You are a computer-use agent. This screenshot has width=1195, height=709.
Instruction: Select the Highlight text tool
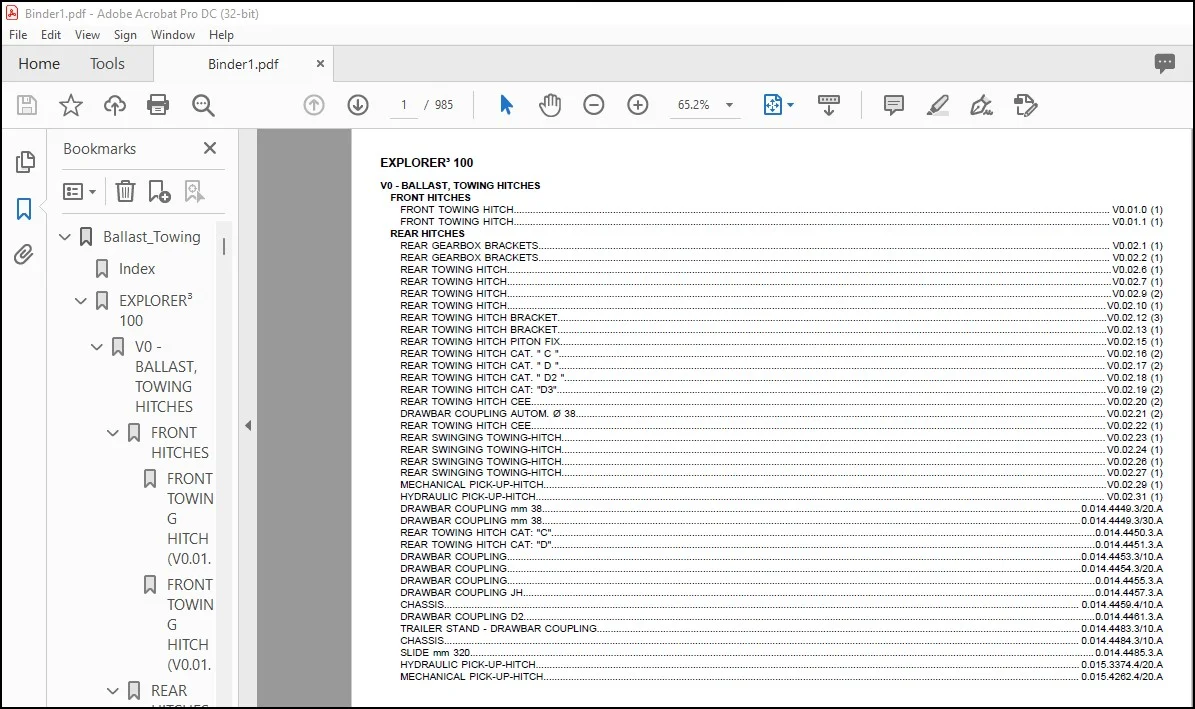point(937,105)
